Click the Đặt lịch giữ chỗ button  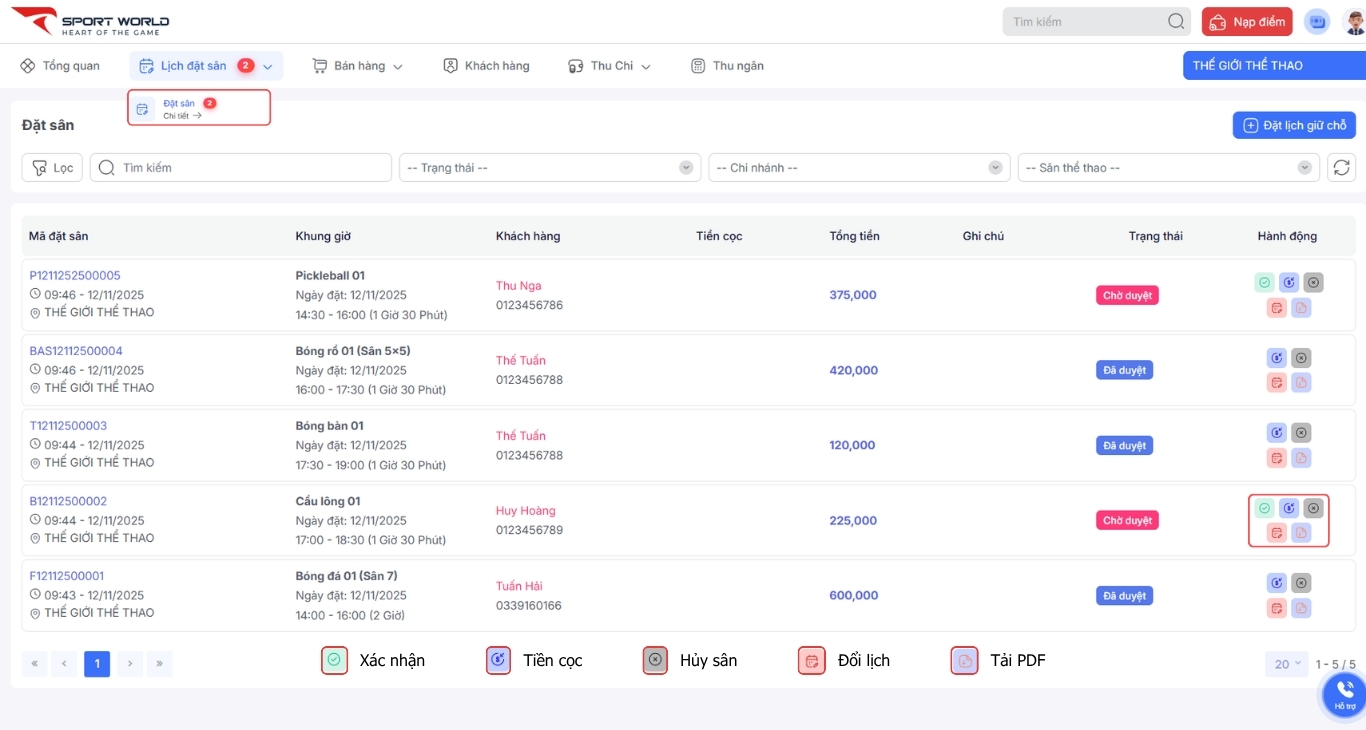point(1294,125)
